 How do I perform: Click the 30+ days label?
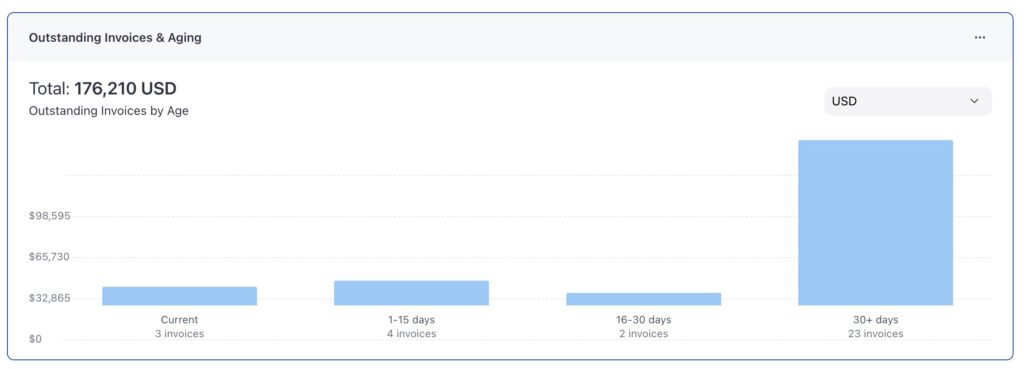pos(875,320)
